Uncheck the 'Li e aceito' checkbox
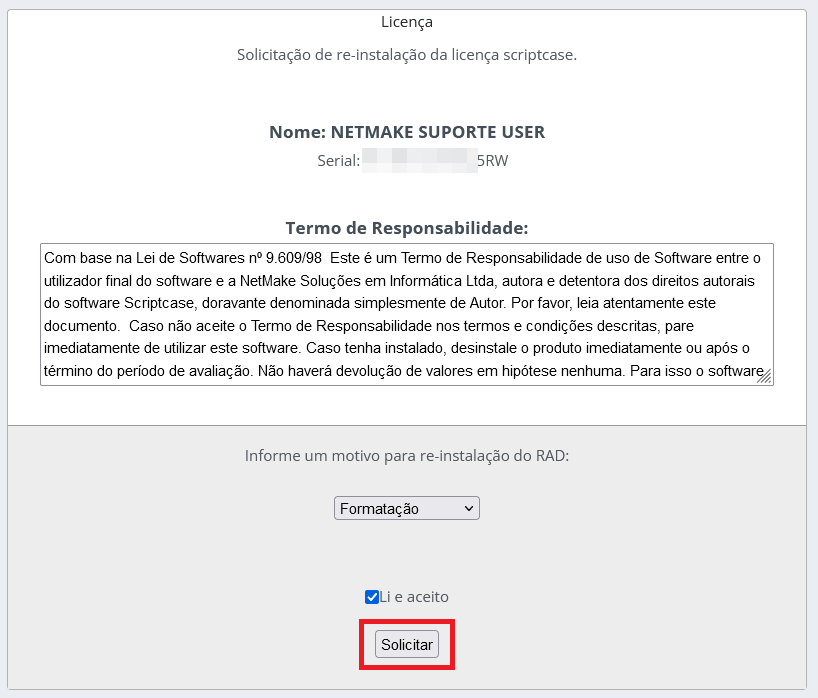Screen dimensions: 818x698 371,597
